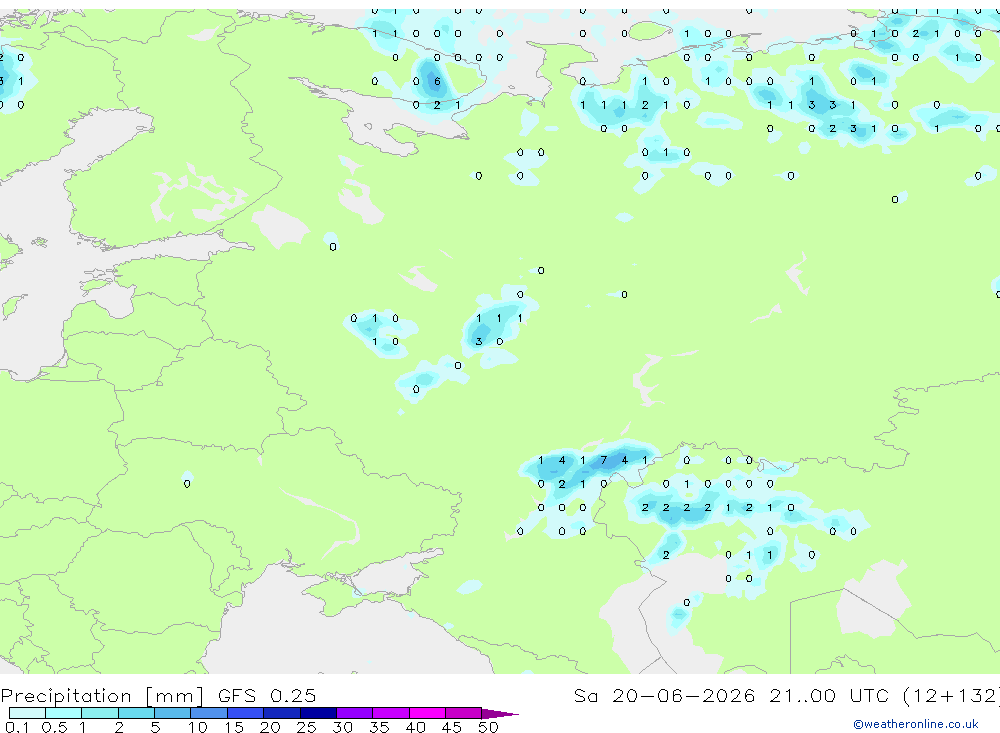The width and height of the screenshot is (1000, 733).
Task: Click the '20' legend scale label
Action: pos(270,727)
